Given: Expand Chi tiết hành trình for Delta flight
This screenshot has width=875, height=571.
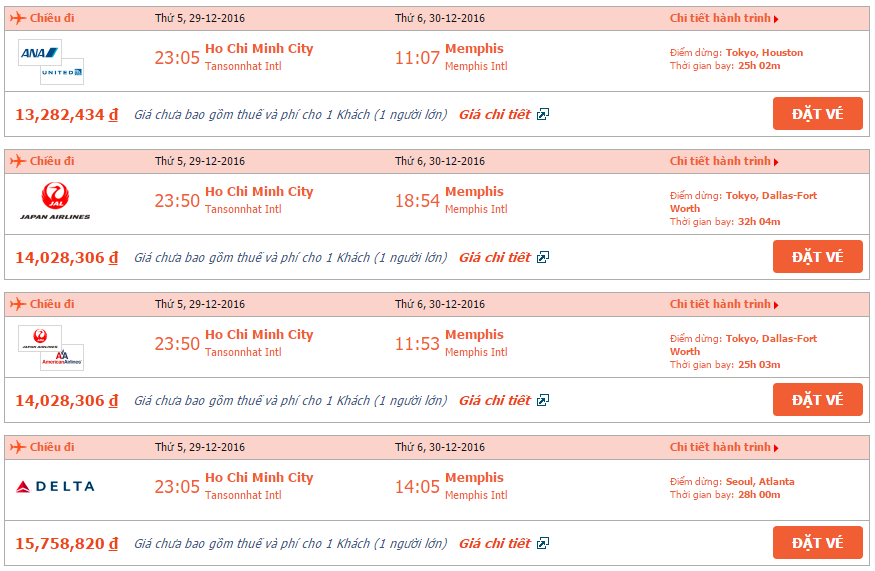Looking at the screenshot, I should pos(724,447).
